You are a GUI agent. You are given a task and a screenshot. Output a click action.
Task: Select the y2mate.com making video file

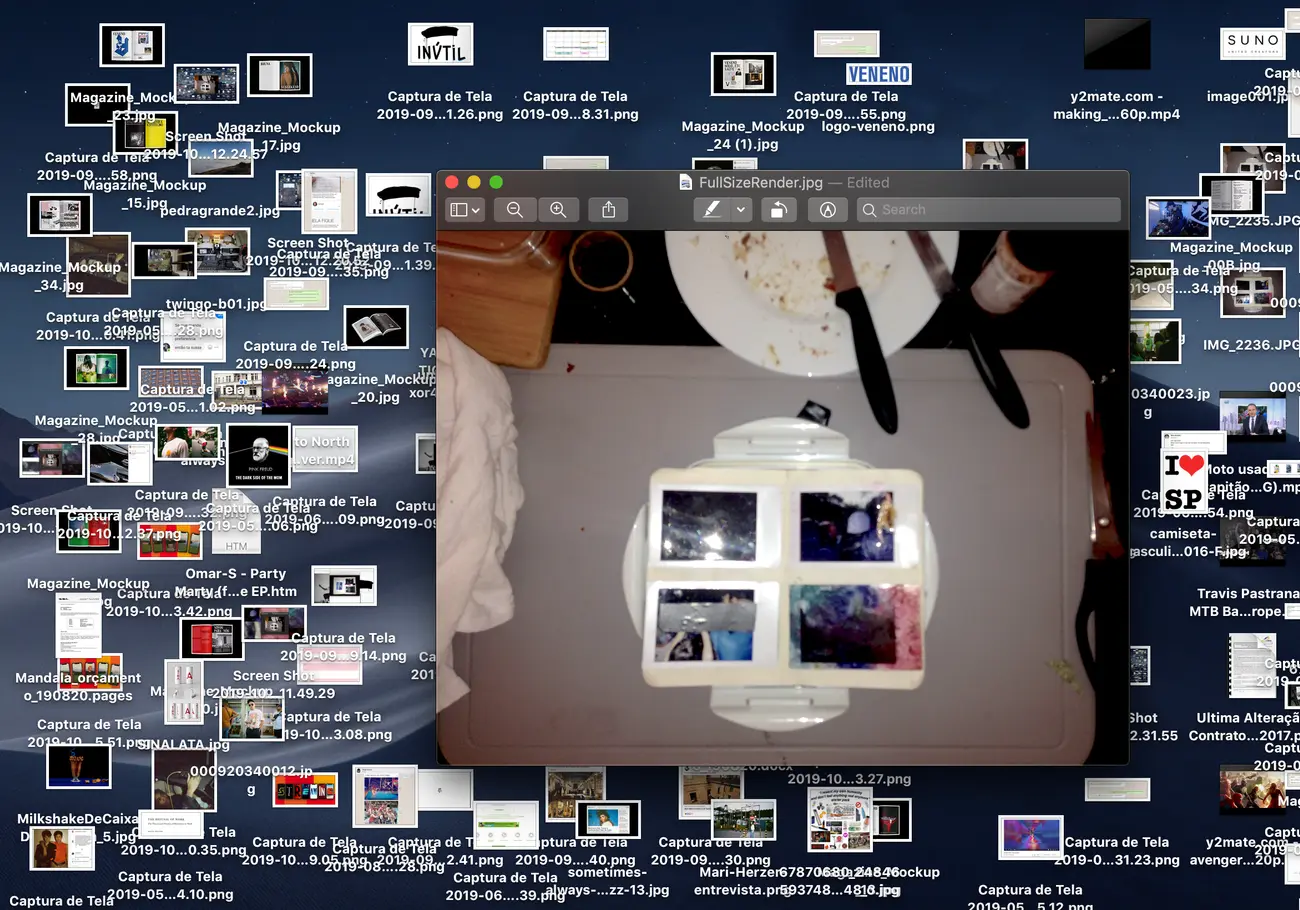click(1117, 44)
